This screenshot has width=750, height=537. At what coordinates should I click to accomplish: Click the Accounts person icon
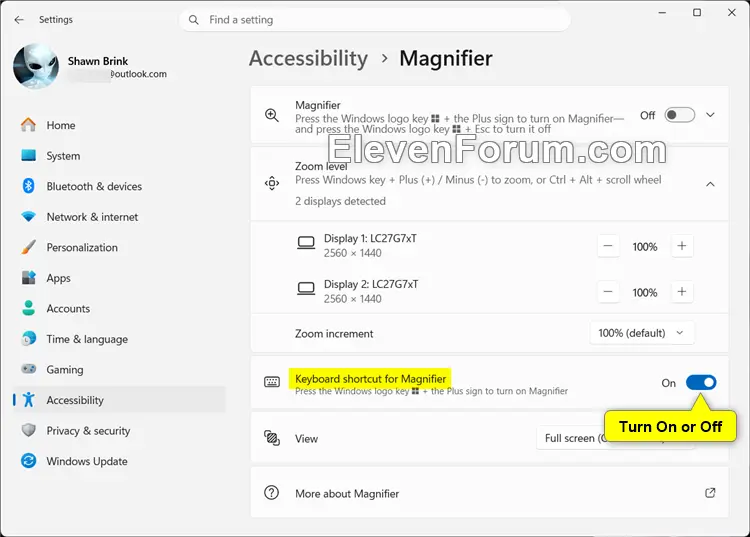tap(28, 308)
